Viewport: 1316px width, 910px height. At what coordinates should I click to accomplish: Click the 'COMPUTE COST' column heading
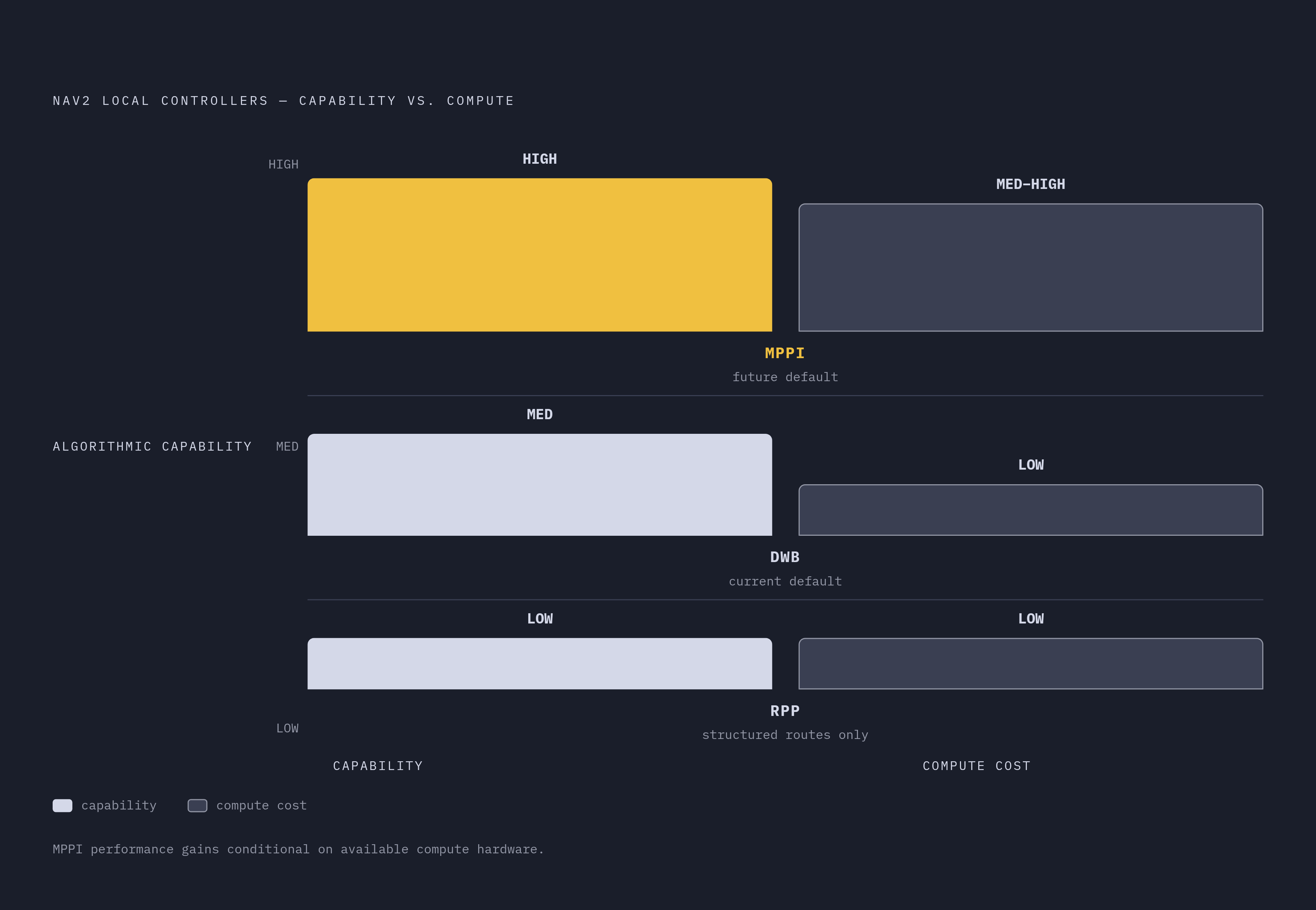point(977,766)
